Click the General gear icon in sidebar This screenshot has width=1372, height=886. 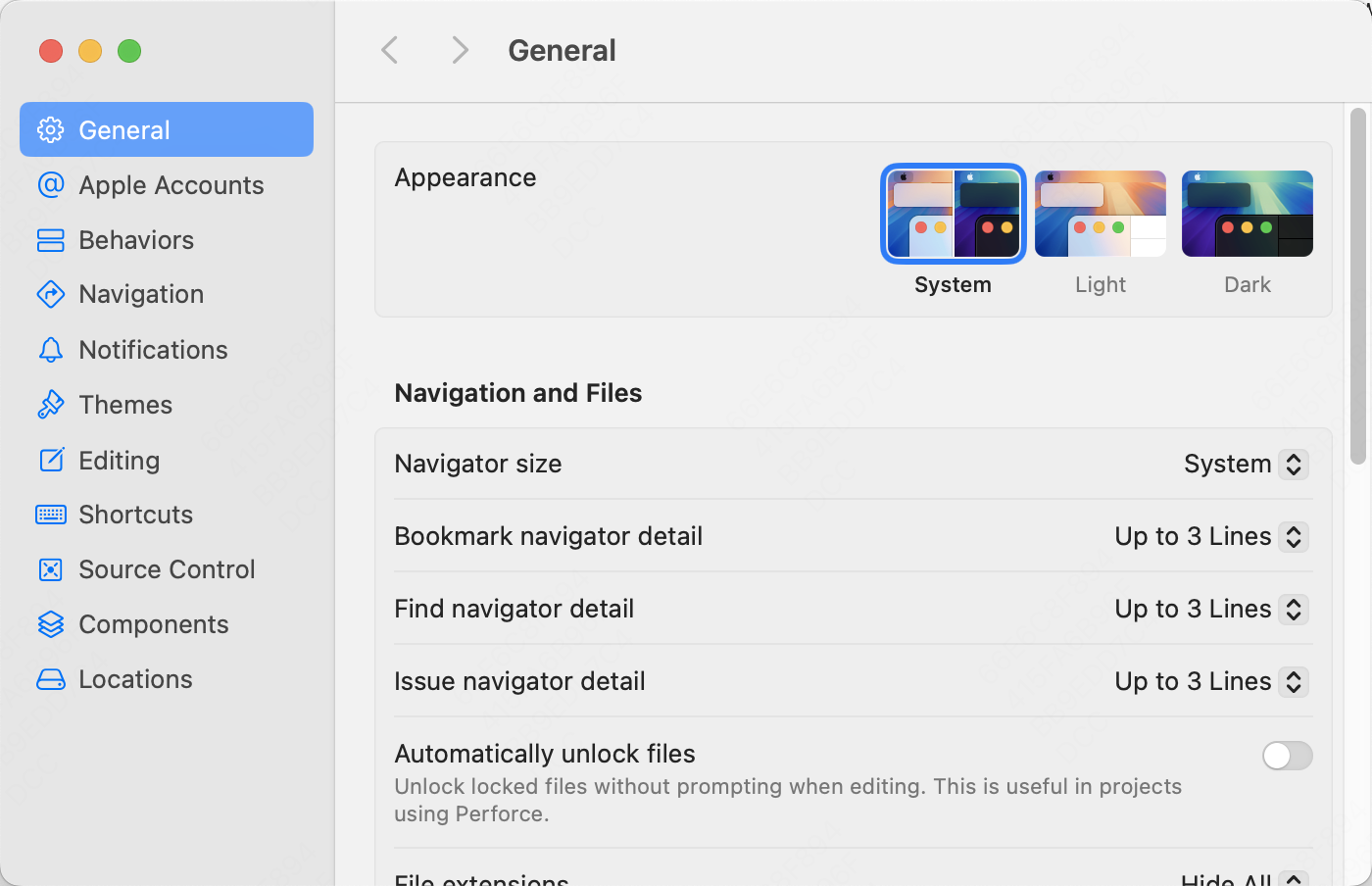click(x=51, y=129)
